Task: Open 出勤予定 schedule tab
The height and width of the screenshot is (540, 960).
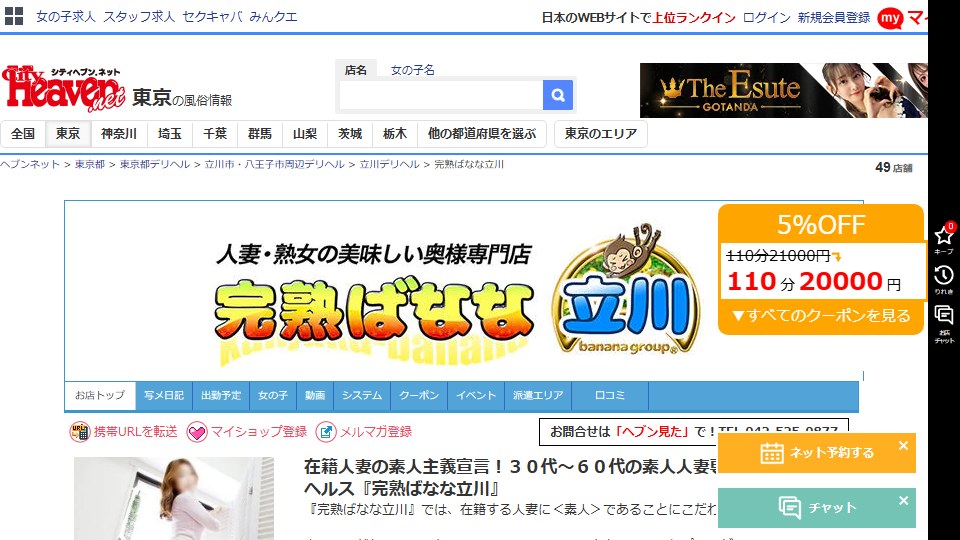Action: [x=221, y=396]
